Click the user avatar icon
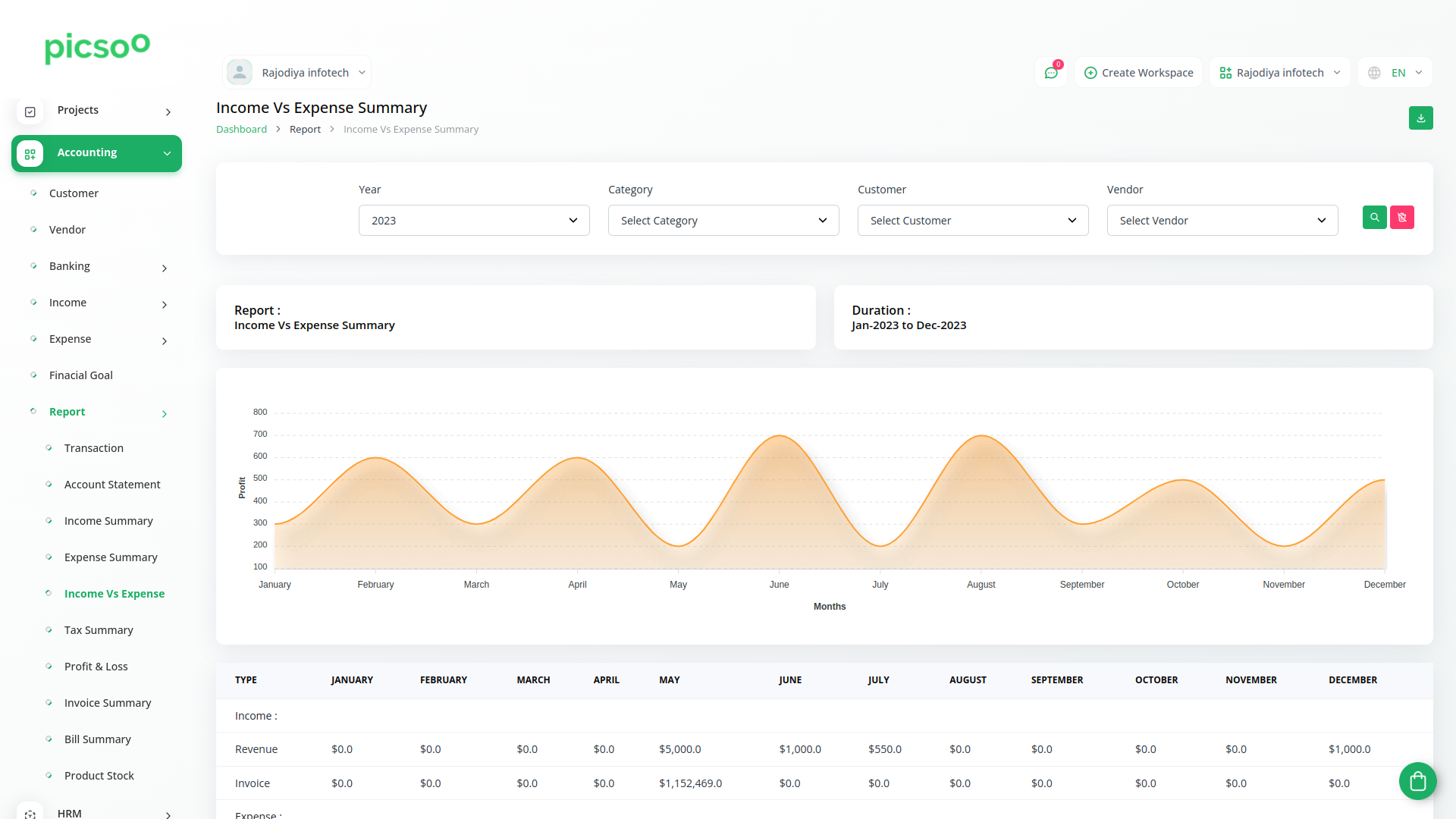Screen dimensions: 1456x819 pyautogui.click(x=240, y=73)
